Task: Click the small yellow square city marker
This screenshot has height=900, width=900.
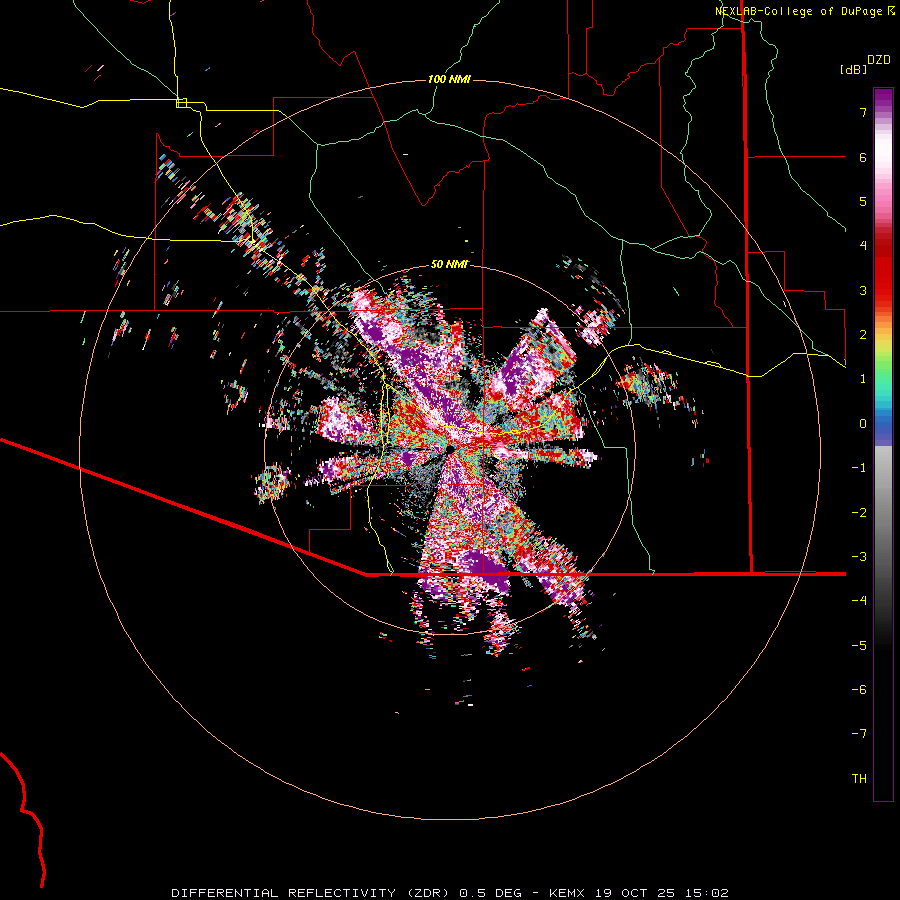Action: 181,103
